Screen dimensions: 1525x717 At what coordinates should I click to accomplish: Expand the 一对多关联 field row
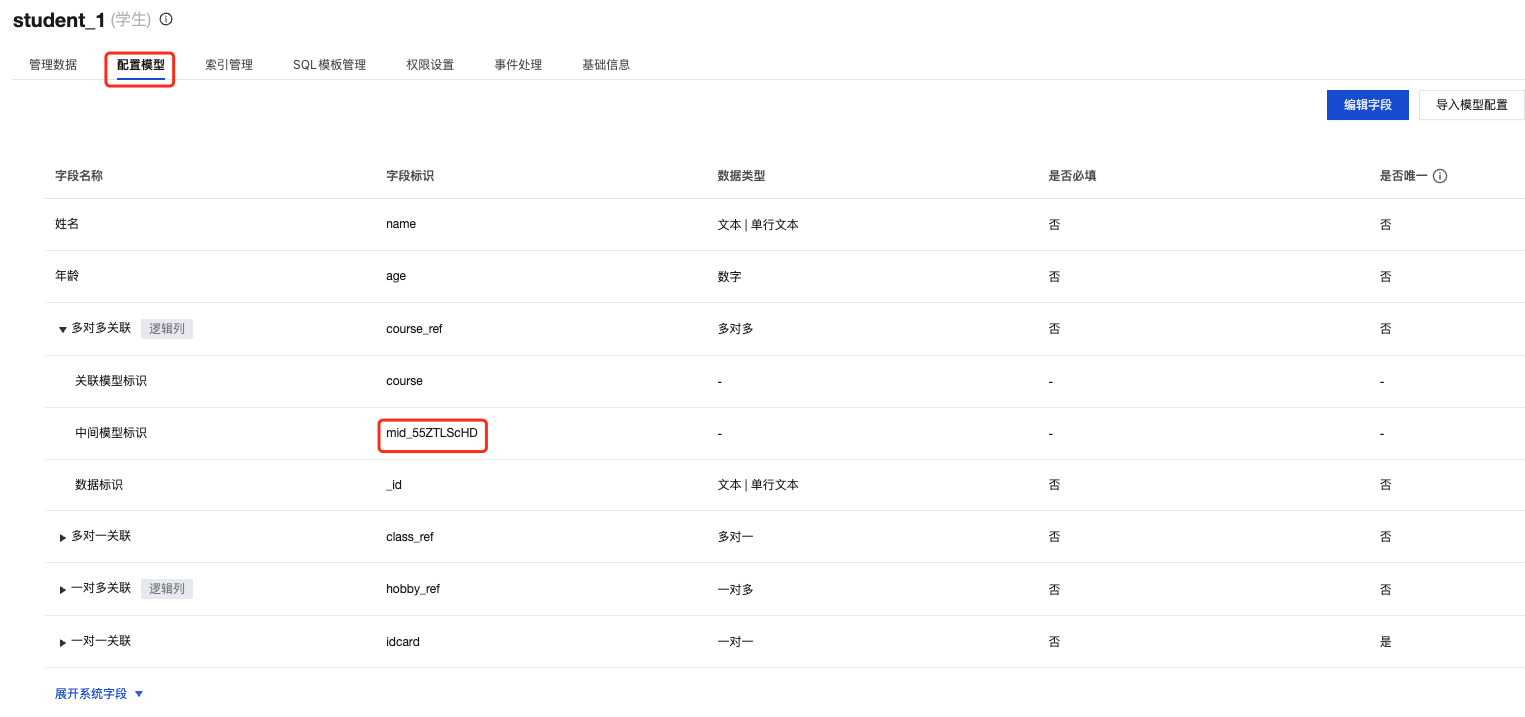tap(62, 588)
